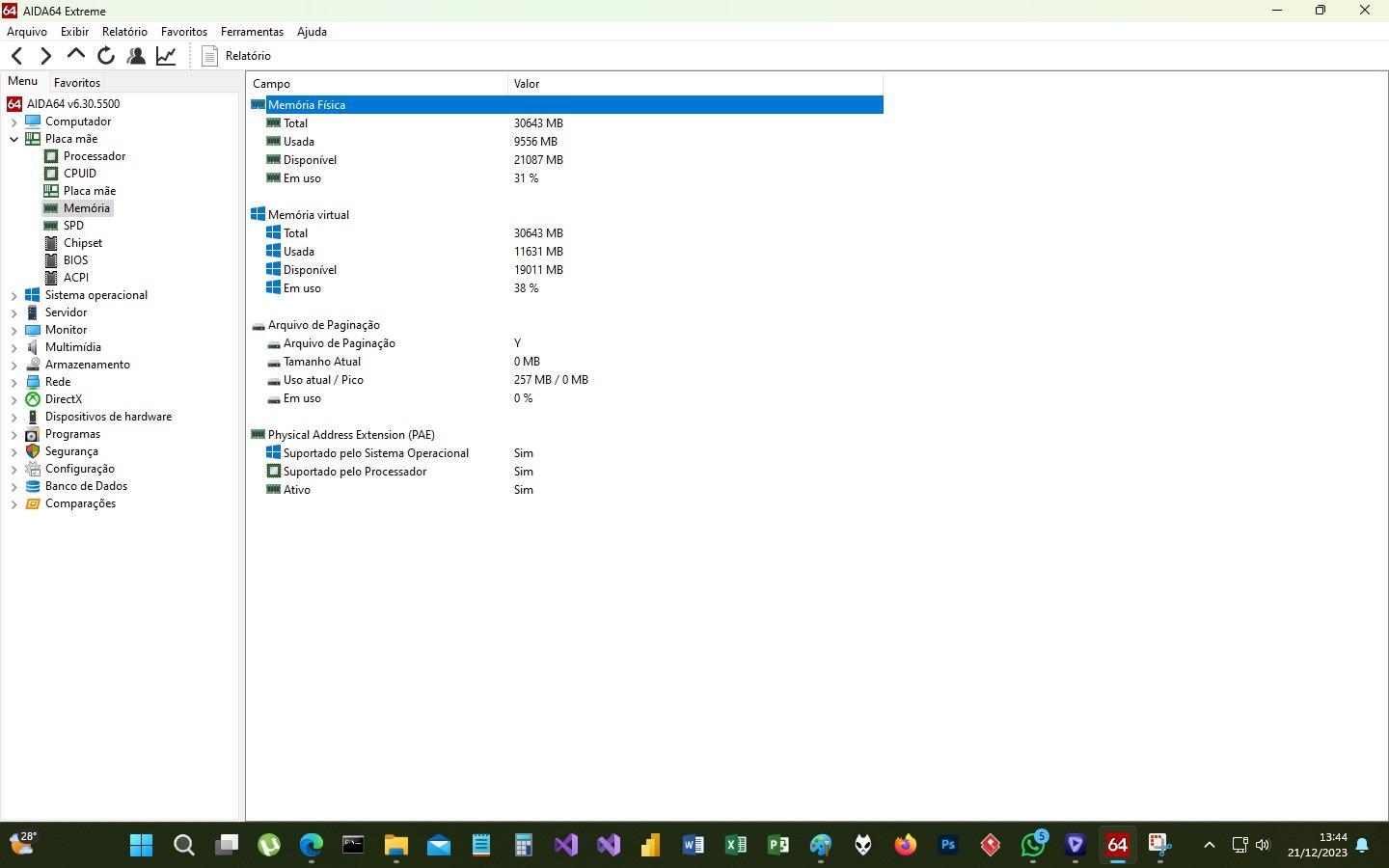Go up one level with the up arrow
The height and width of the screenshot is (868, 1389).
[75, 56]
